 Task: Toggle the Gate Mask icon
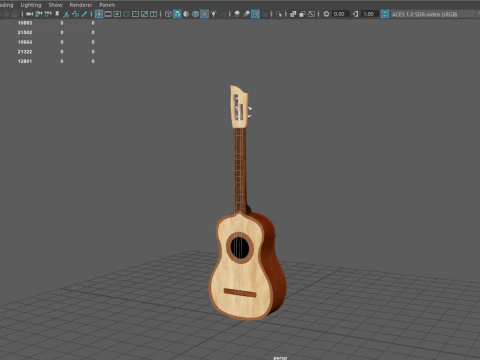pos(126,14)
